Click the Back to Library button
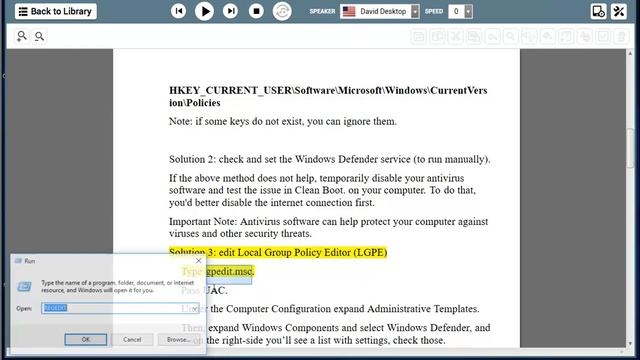The width and height of the screenshot is (640, 360). (x=56, y=11)
